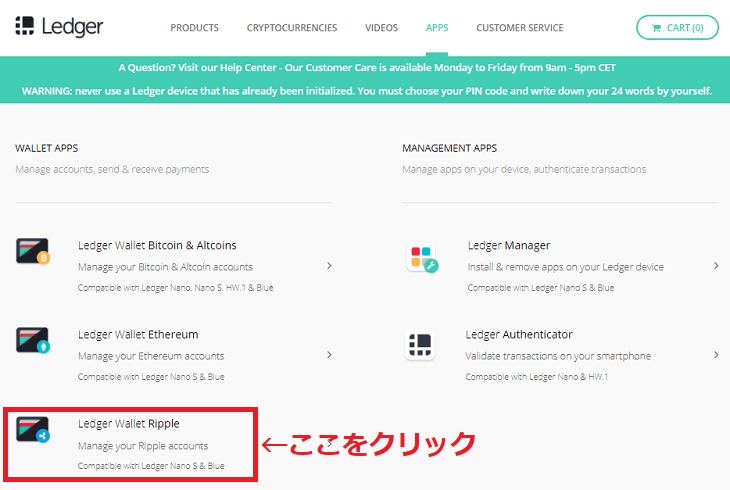
Task: Click 'Compatible with Ledger Nano, Nano S, HW.1 & Blue'
Action: [176, 288]
